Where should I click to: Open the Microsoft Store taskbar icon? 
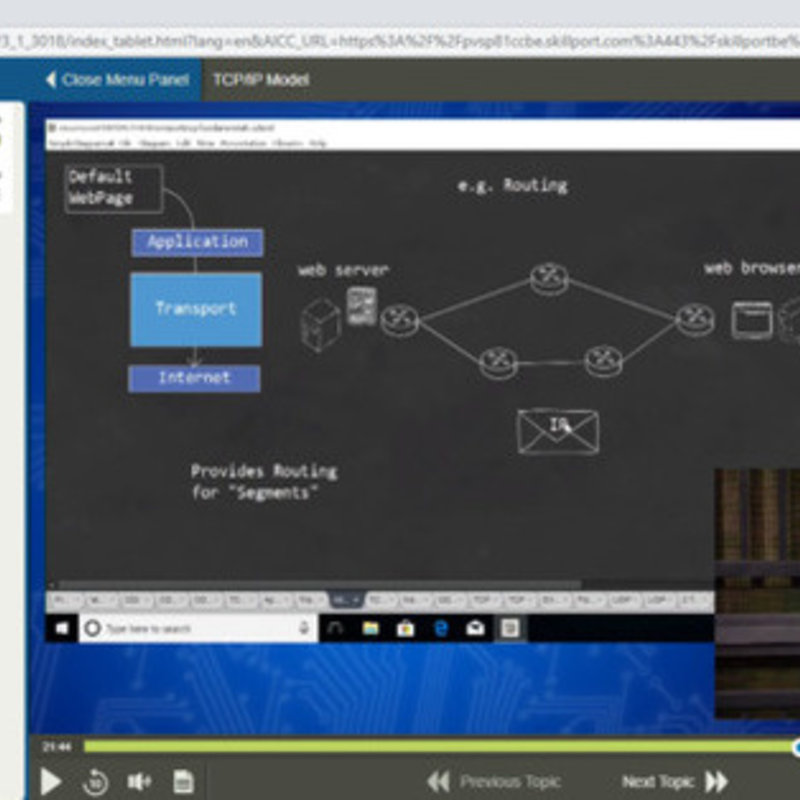click(x=405, y=628)
